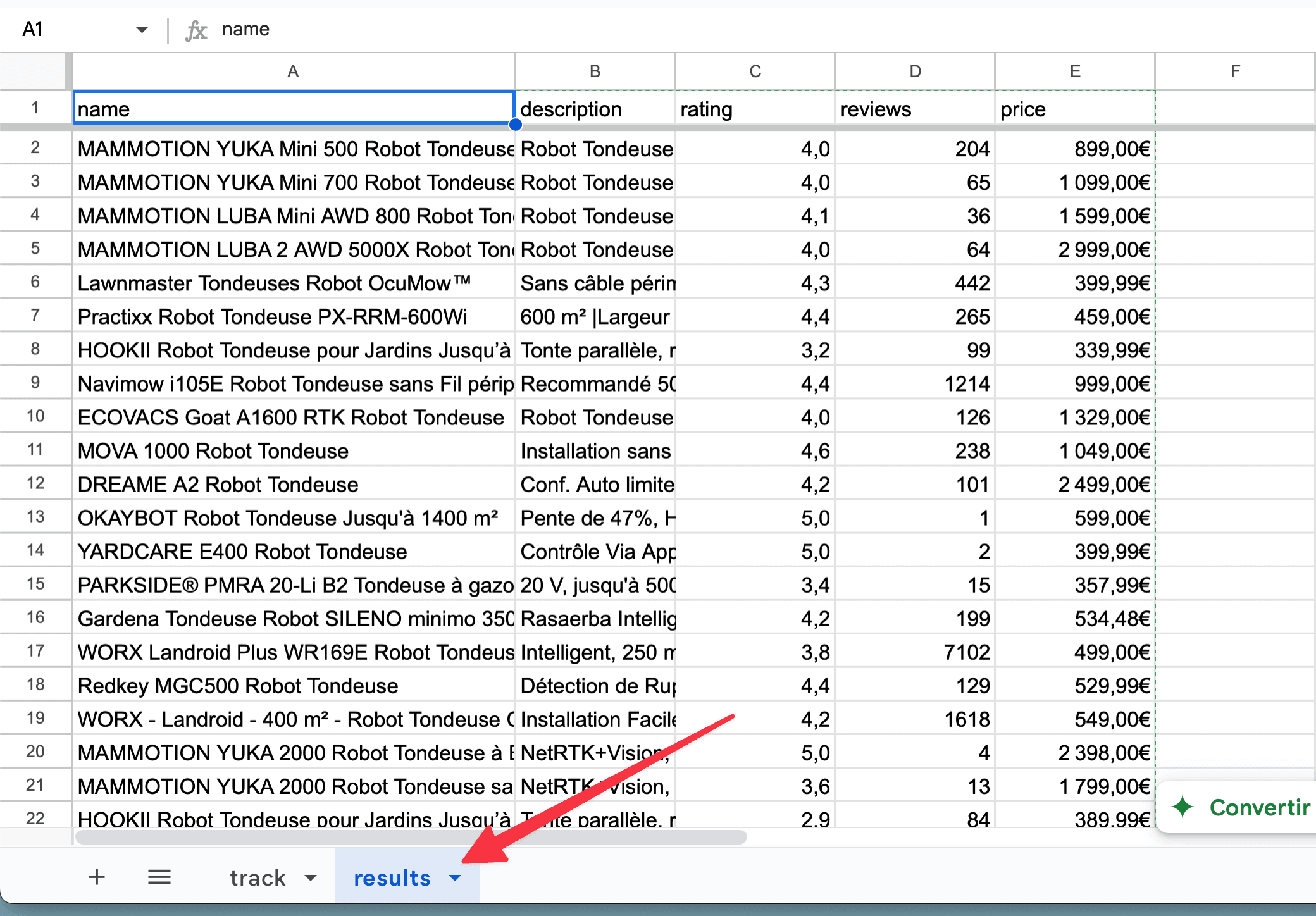Click price cell 357,99€
The width and height of the screenshot is (1316, 916).
[1075, 585]
